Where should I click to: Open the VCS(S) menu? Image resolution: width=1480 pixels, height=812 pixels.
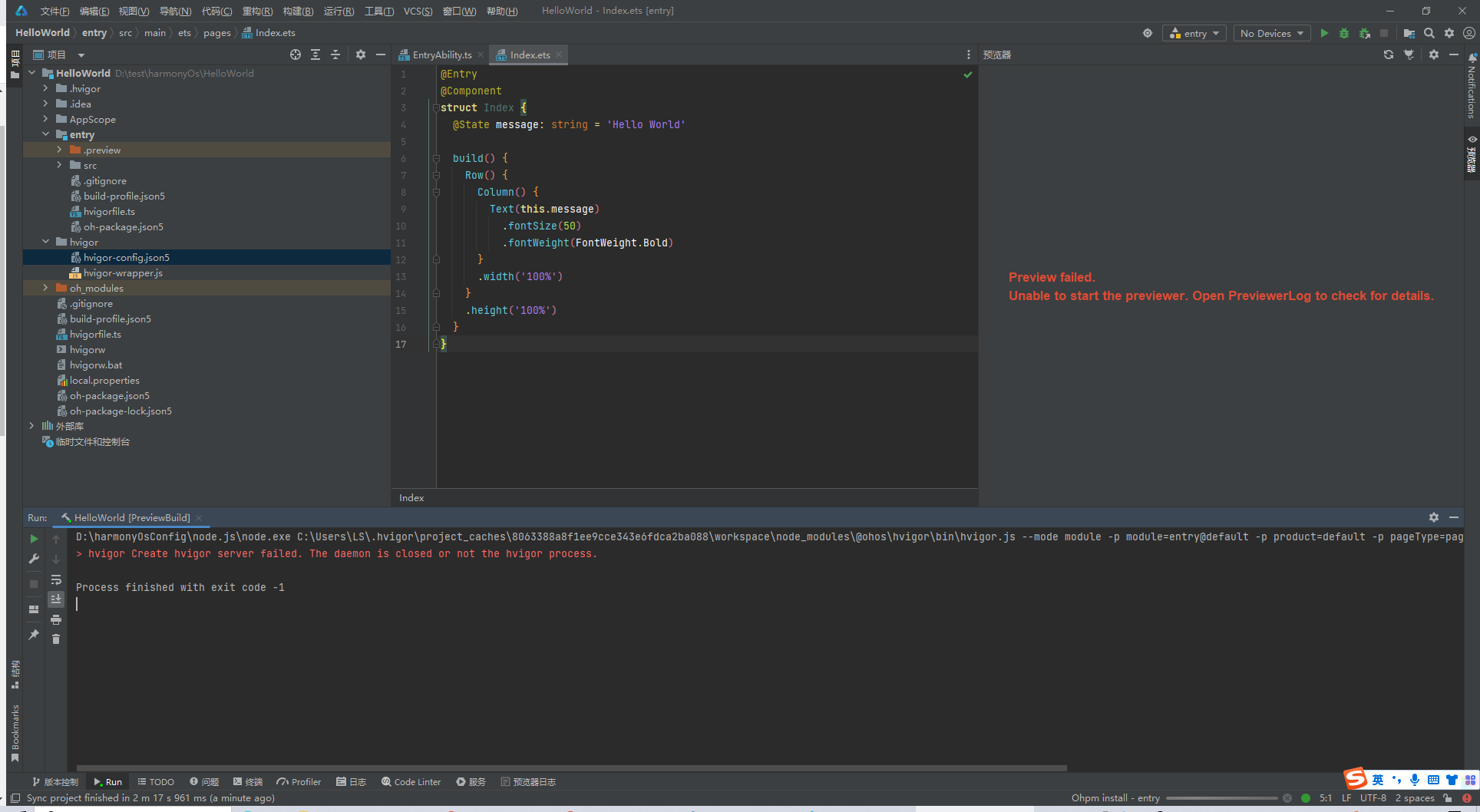[418, 11]
